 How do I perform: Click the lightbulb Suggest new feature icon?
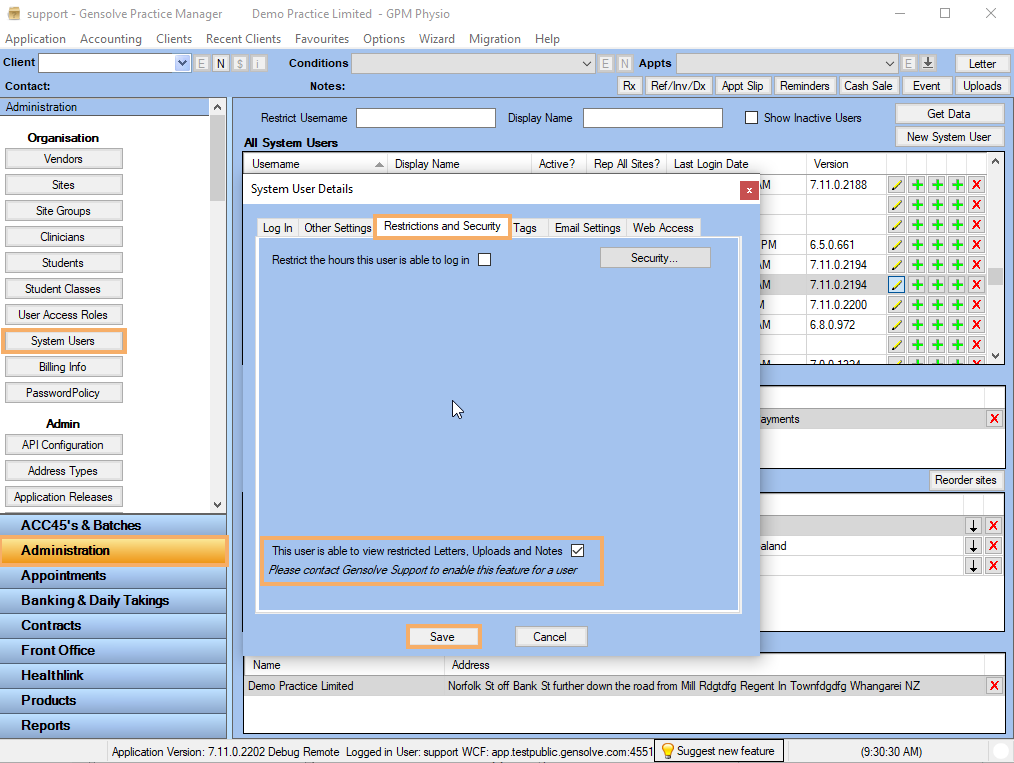[668, 751]
